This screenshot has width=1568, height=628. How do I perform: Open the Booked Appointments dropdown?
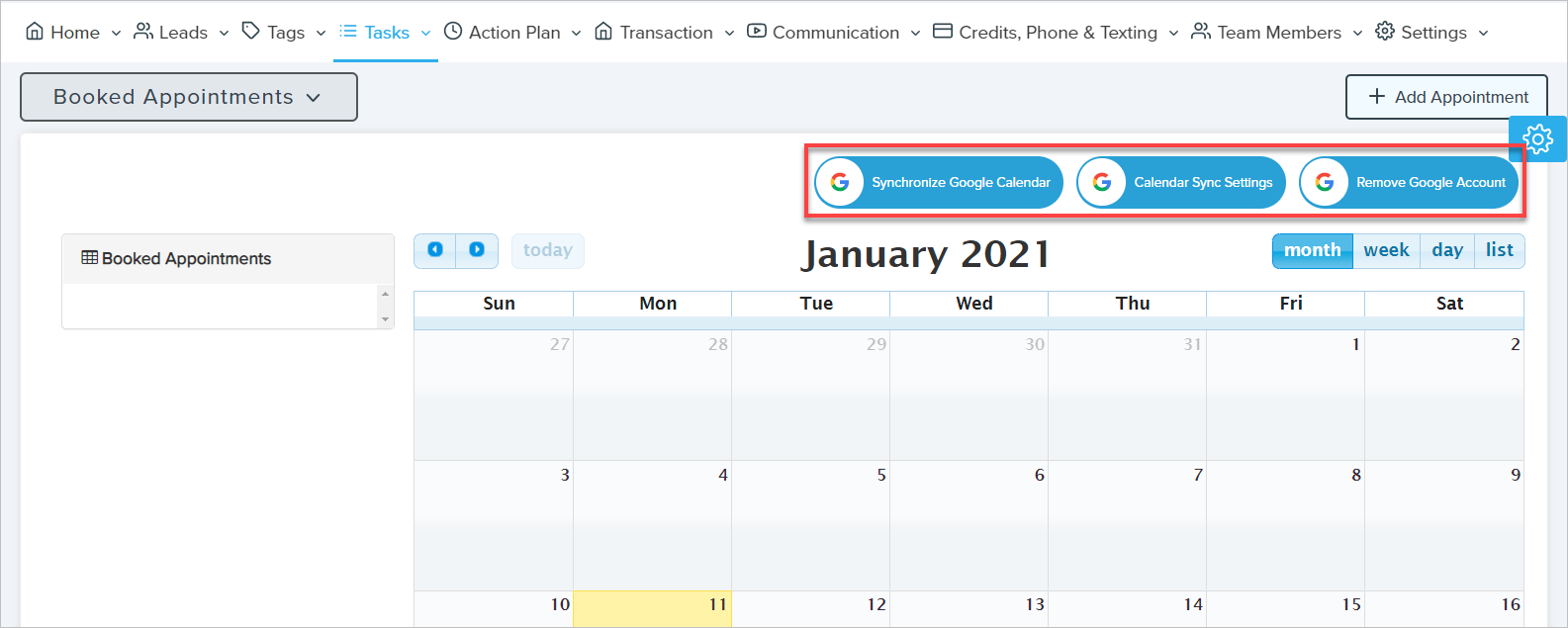click(x=188, y=97)
